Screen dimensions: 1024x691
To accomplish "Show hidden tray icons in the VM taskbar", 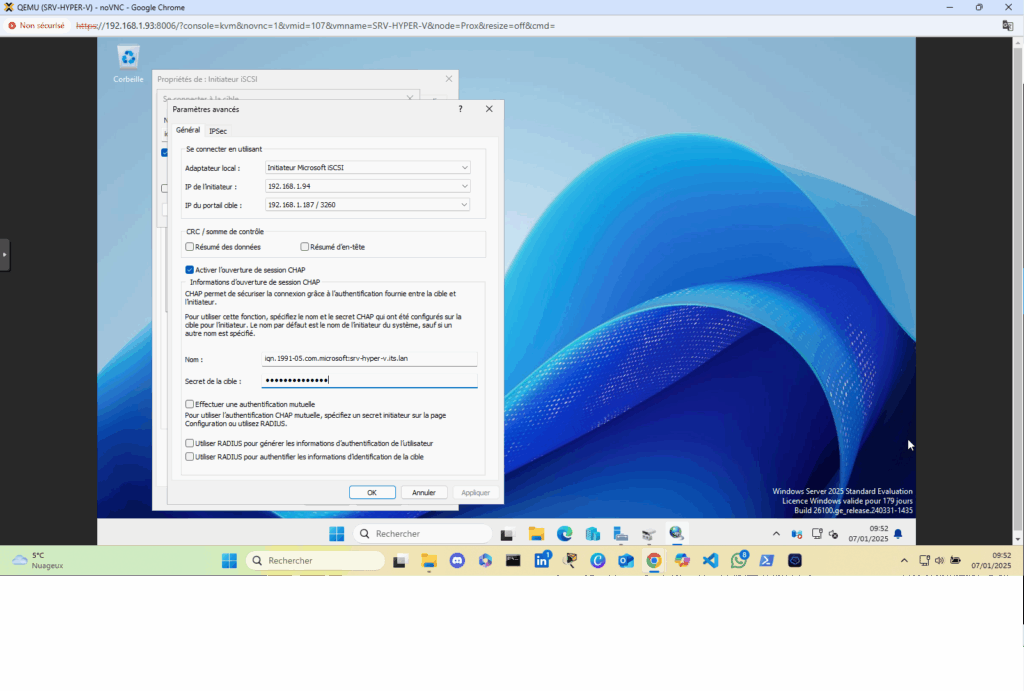I will point(776,534).
